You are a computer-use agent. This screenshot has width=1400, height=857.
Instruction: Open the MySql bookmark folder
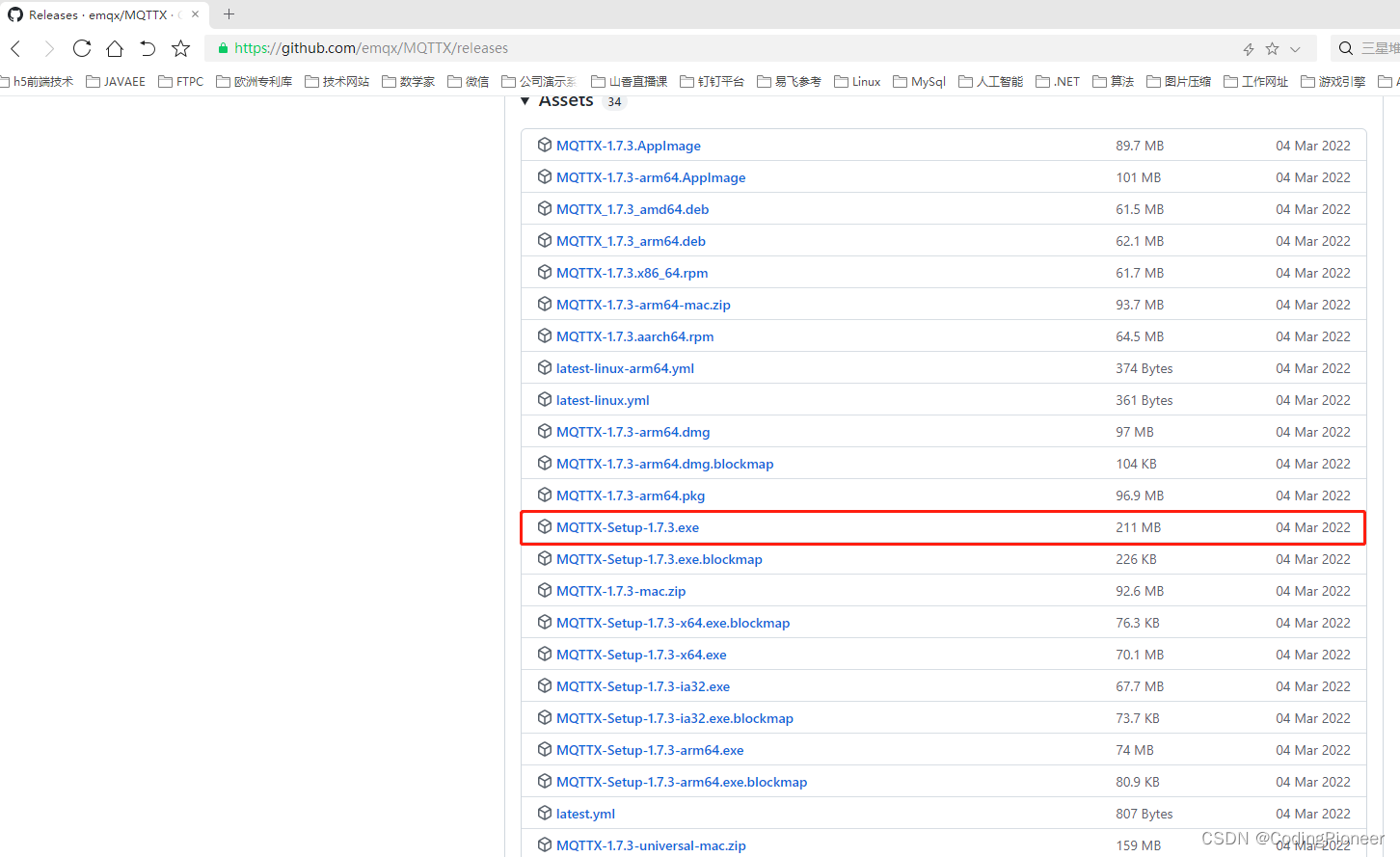920,82
